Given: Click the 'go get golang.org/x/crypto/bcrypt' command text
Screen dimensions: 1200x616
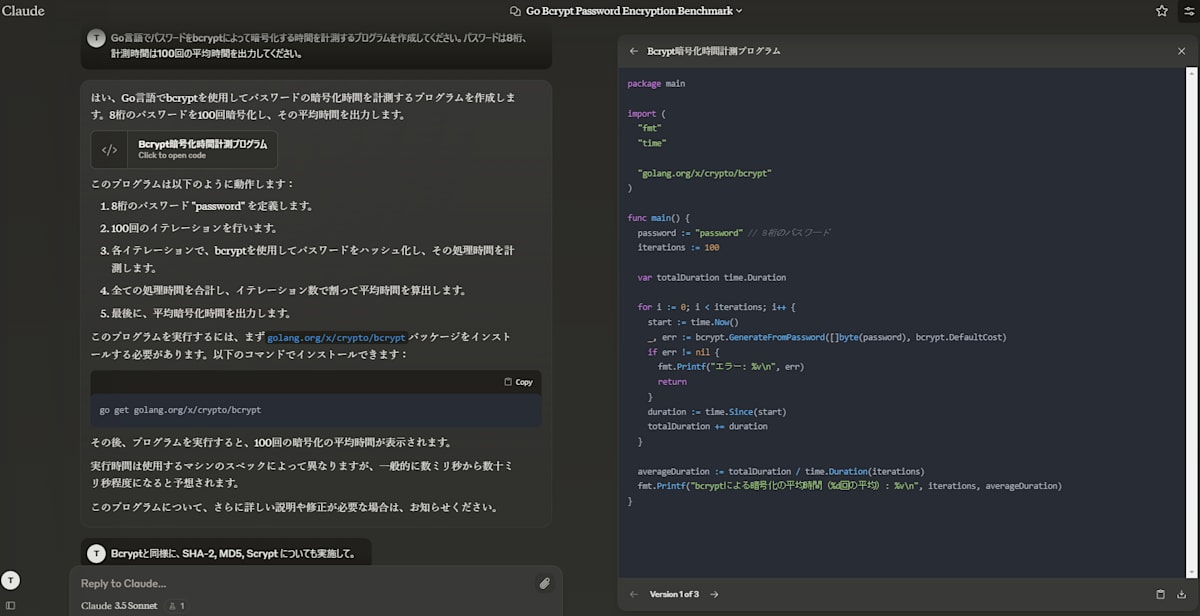Looking at the screenshot, I should click(180, 410).
